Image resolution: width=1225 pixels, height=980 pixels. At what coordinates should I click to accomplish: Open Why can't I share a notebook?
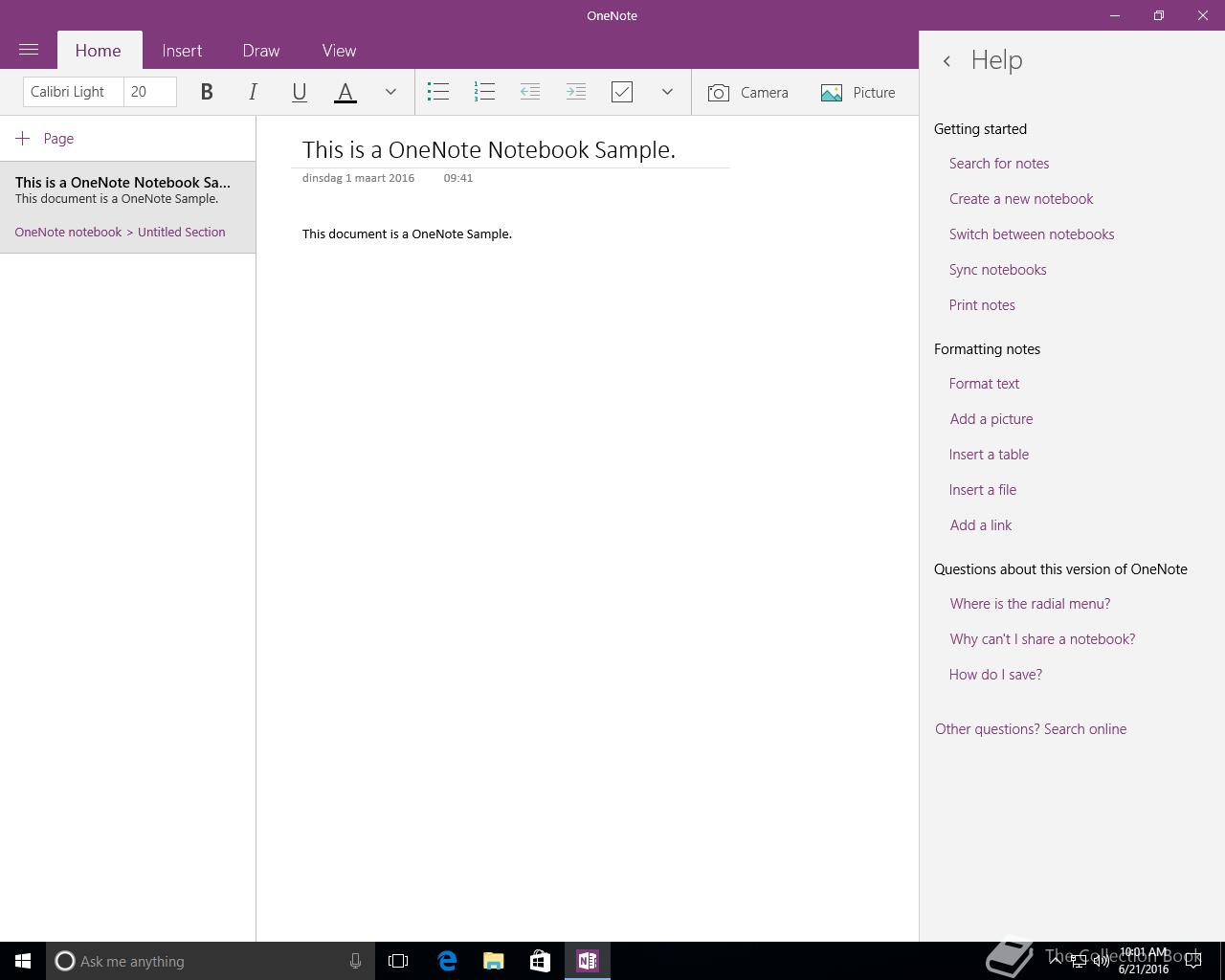click(1042, 639)
